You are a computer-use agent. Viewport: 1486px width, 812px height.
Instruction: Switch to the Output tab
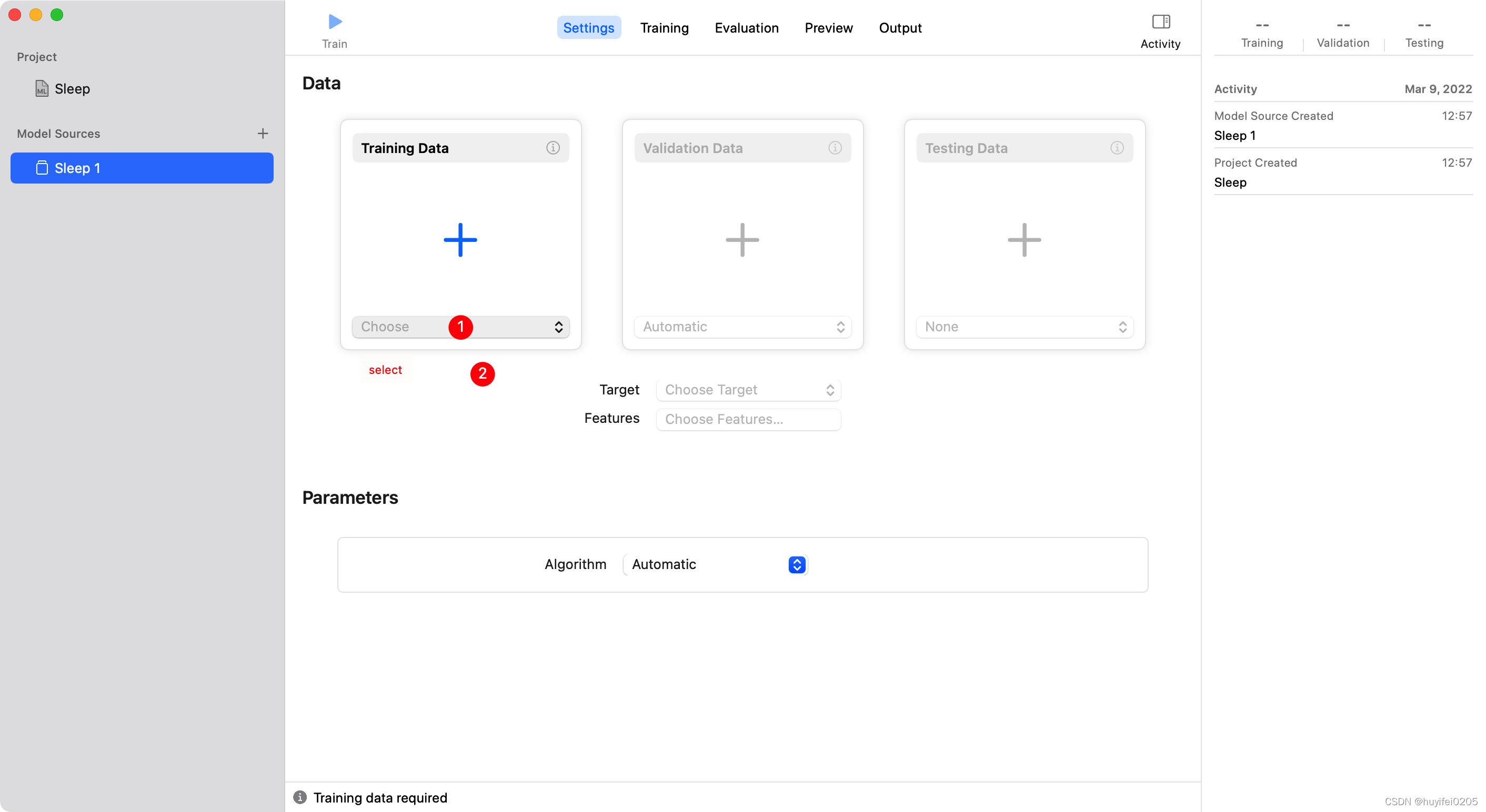(900, 28)
